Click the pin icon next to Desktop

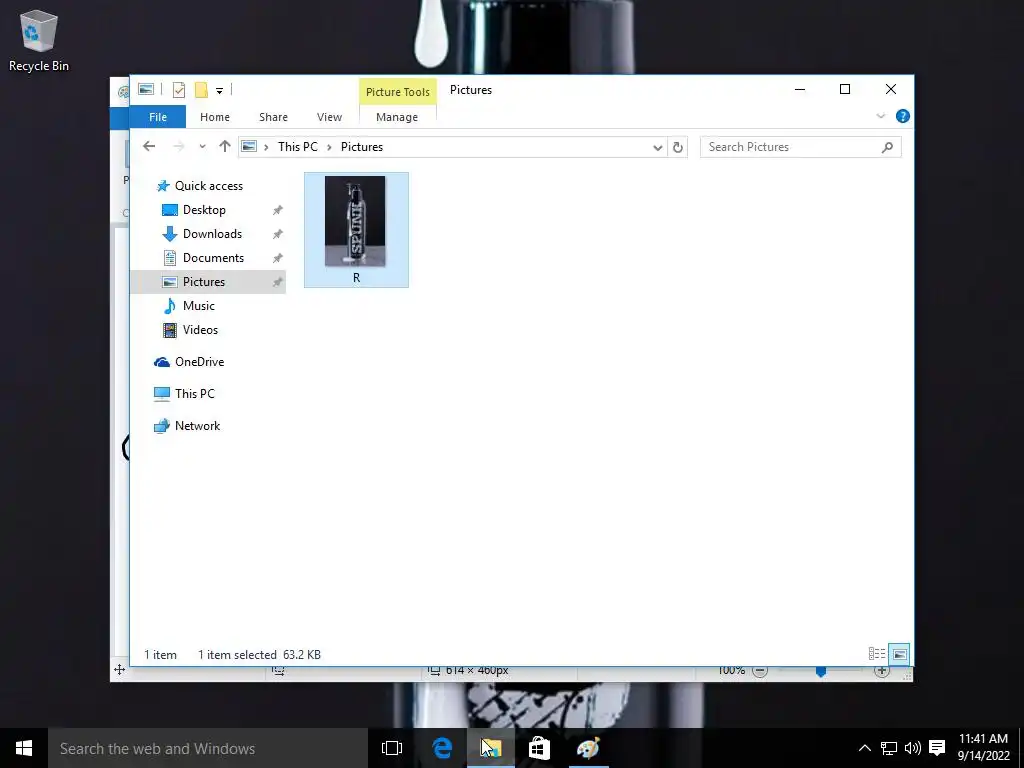point(278,210)
